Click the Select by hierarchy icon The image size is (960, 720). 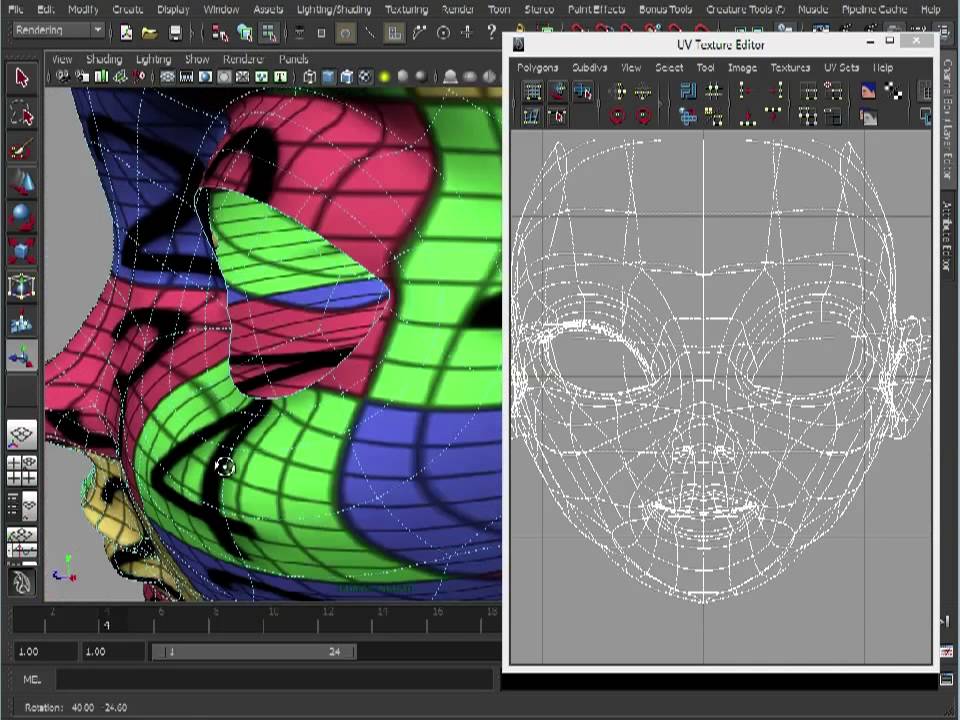(x=220, y=32)
